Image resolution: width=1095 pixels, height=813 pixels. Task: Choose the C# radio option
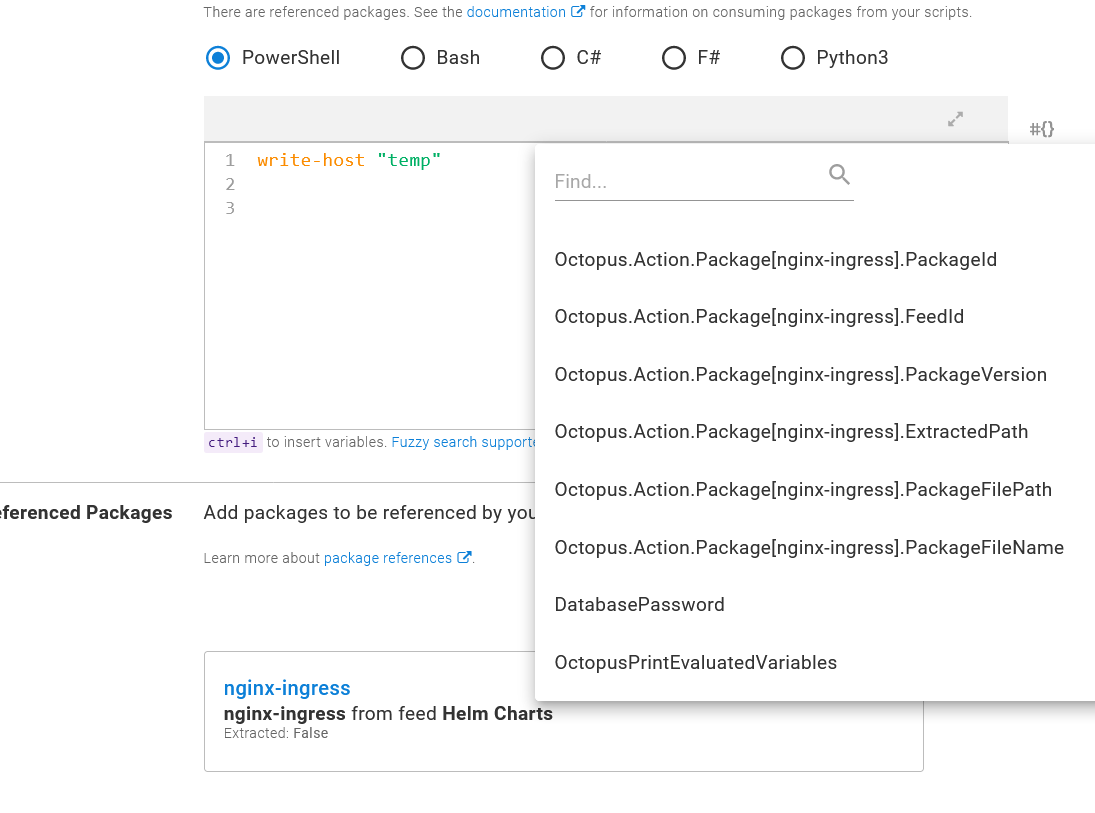[x=552, y=58]
